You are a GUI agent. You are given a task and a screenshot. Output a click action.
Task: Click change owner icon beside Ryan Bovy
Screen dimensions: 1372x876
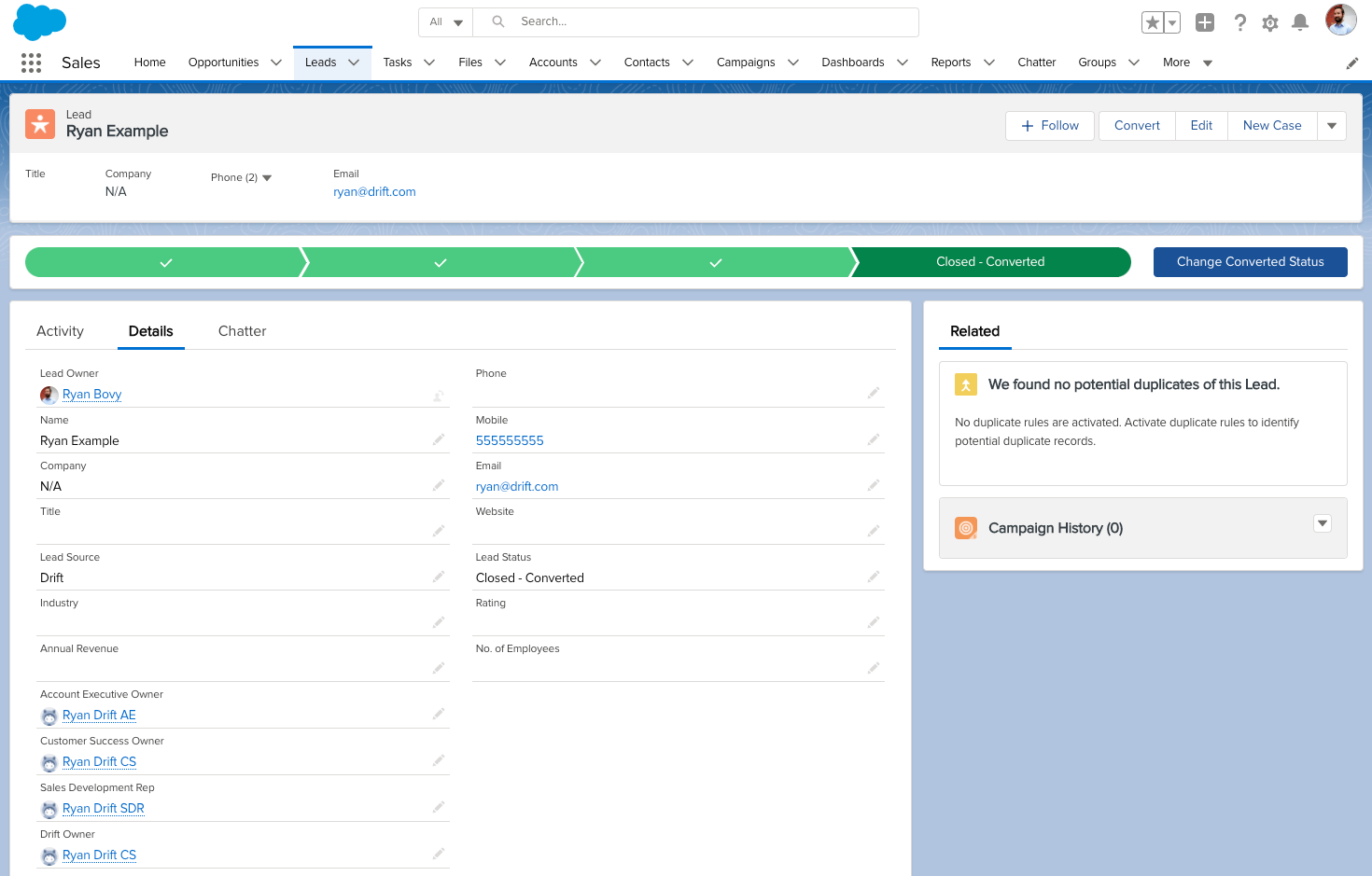tap(439, 396)
